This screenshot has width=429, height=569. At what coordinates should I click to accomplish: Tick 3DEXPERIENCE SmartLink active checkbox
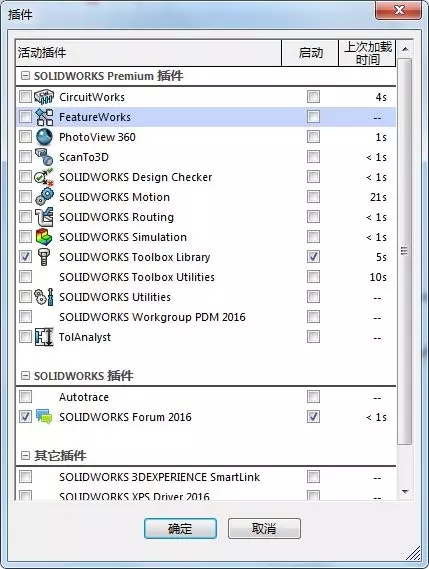(x=25, y=476)
